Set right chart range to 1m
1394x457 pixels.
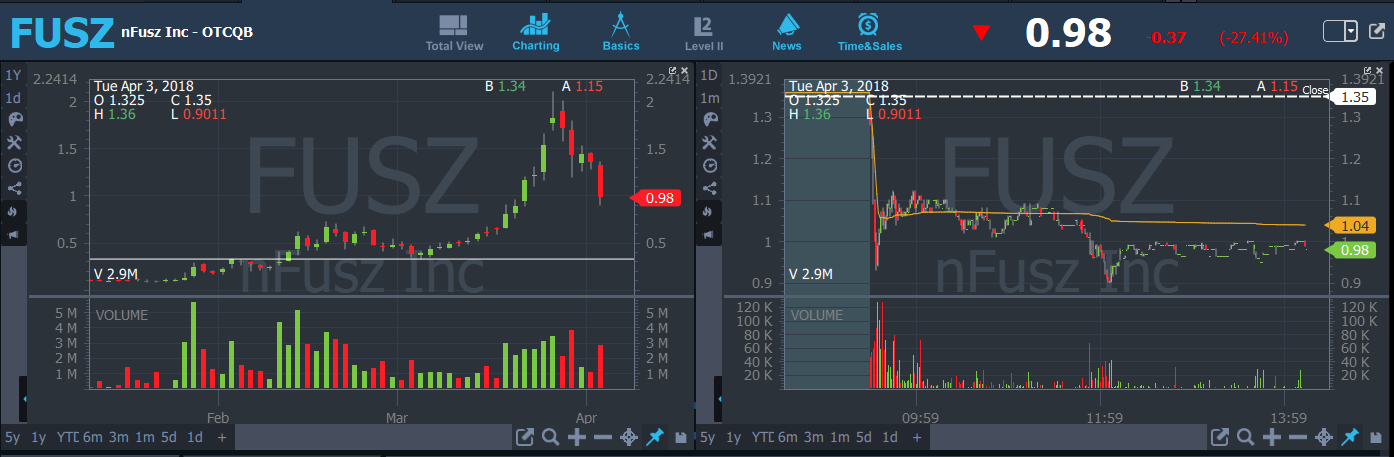coord(841,437)
